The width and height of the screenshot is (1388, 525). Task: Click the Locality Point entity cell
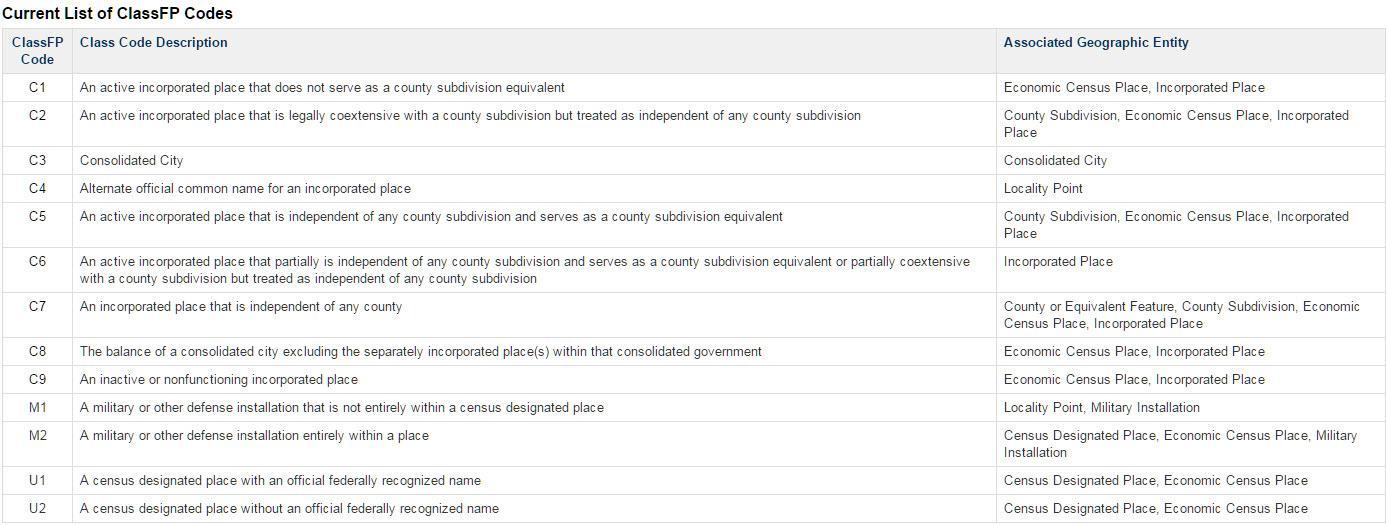point(1043,189)
